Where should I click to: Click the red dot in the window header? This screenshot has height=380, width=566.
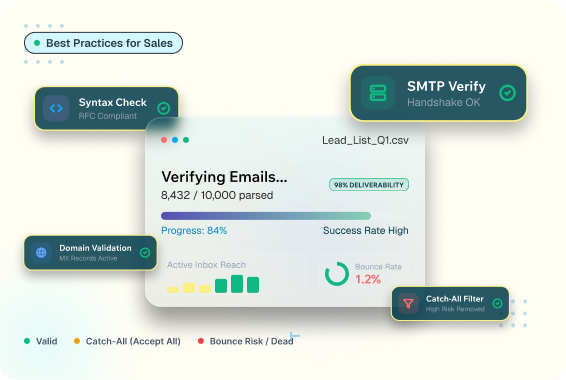point(164,140)
